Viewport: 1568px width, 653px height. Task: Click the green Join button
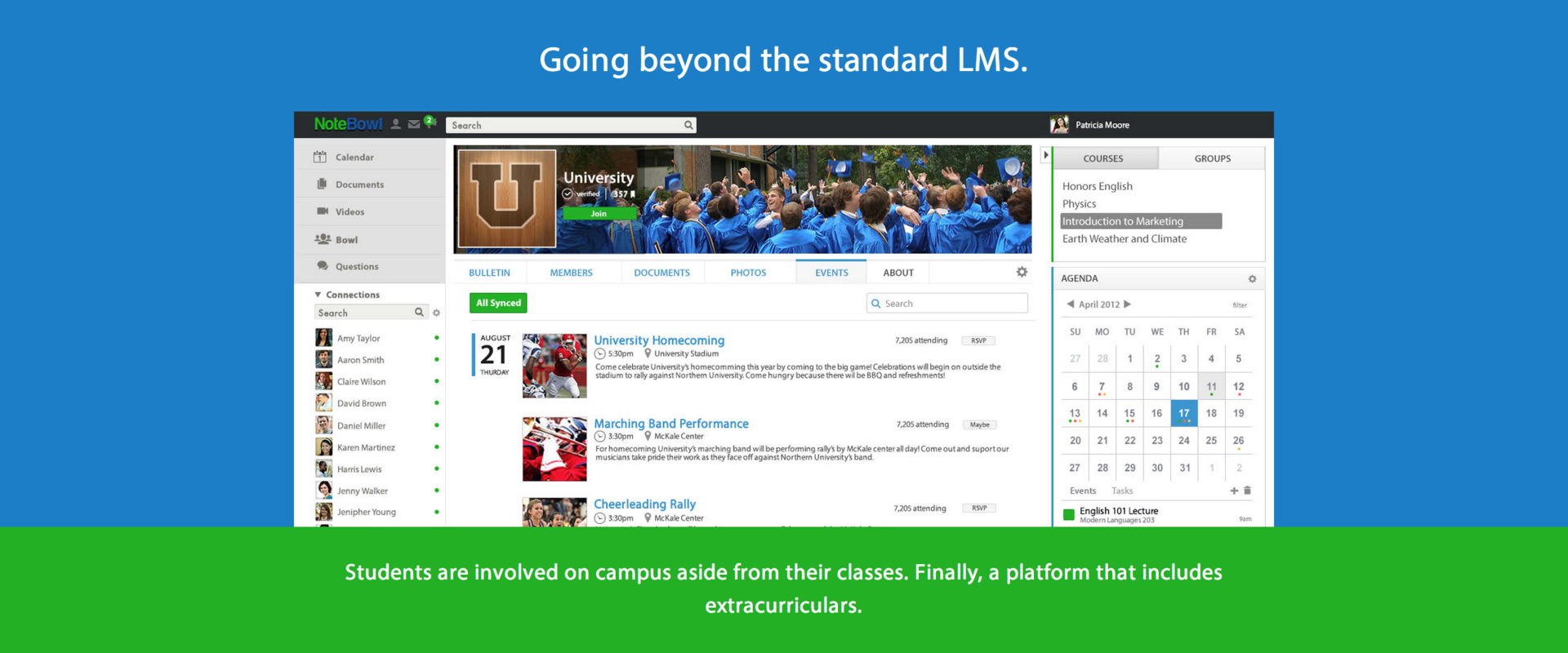point(599,214)
